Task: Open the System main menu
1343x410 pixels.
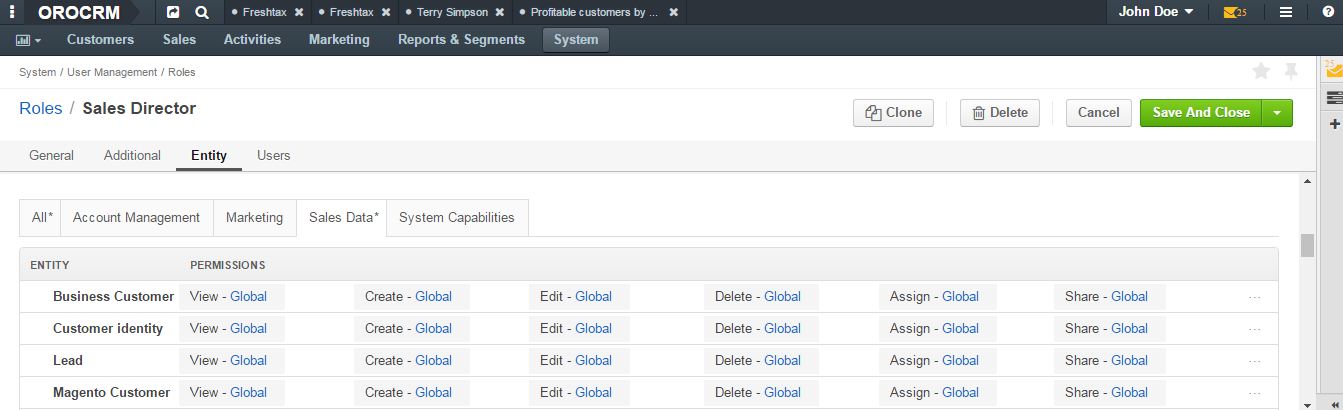Action: coord(575,40)
